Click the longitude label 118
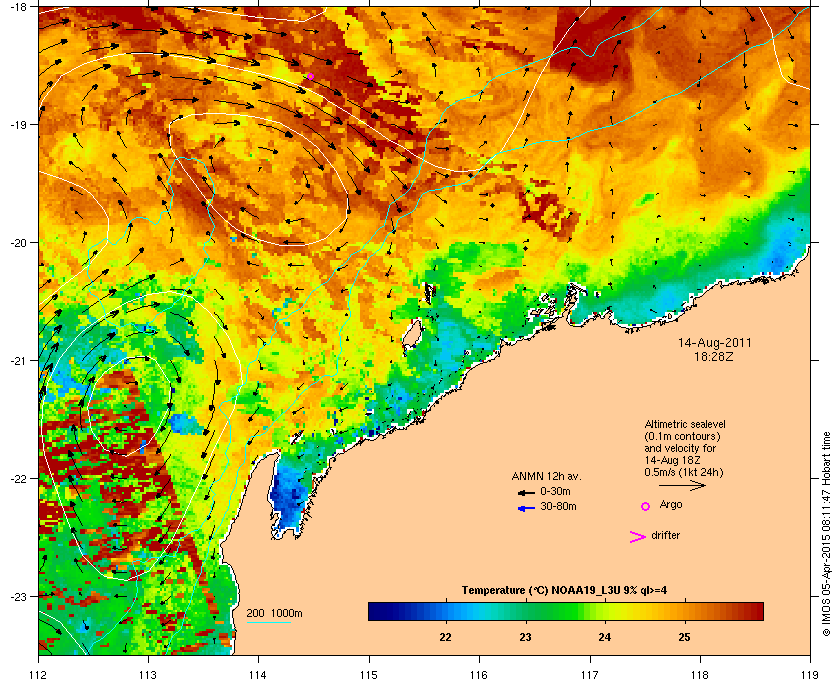The image size is (840, 680). pyautogui.click(x=700, y=674)
